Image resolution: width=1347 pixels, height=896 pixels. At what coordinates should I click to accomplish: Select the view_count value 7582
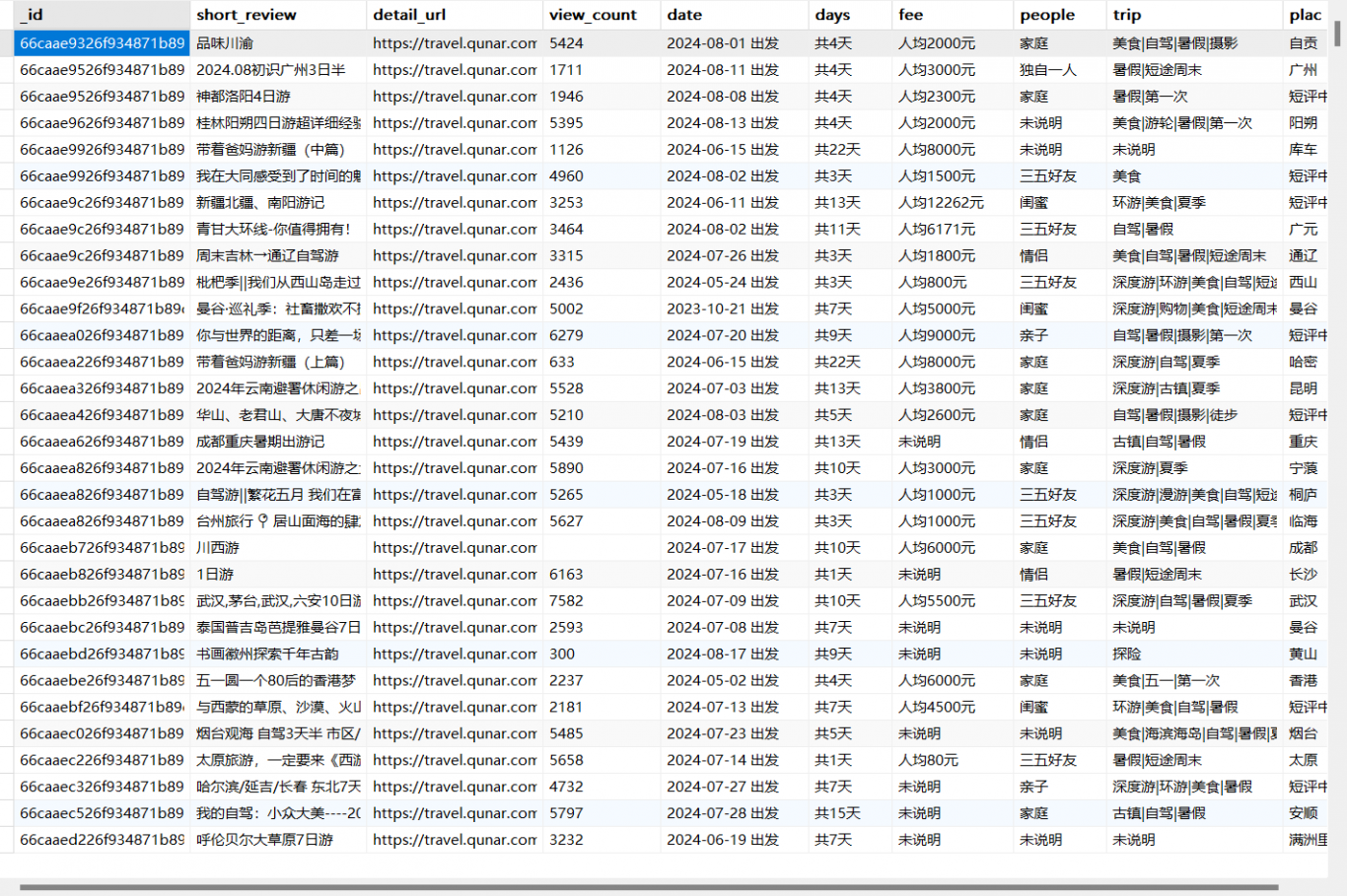pyautogui.click(x=602, y=600)
